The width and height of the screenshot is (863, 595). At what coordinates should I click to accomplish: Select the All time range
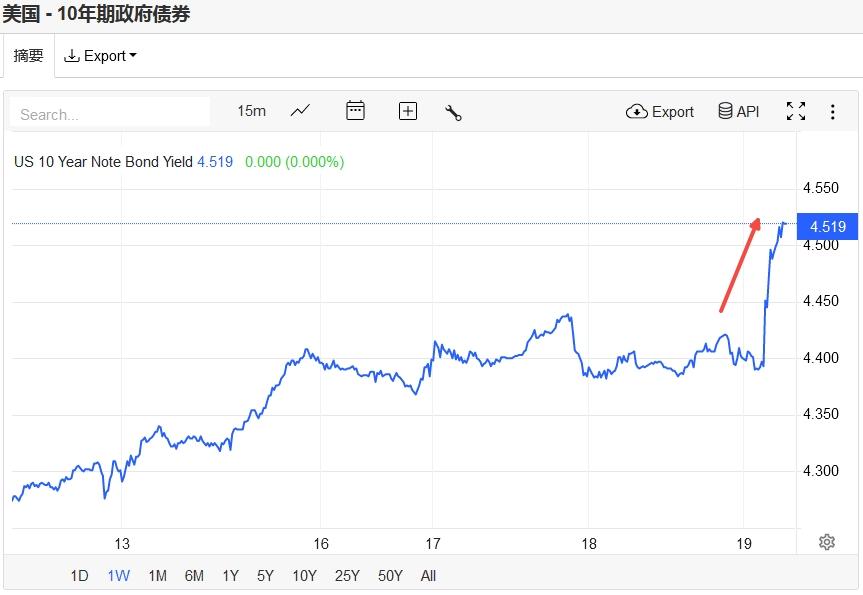pos(428,575)
